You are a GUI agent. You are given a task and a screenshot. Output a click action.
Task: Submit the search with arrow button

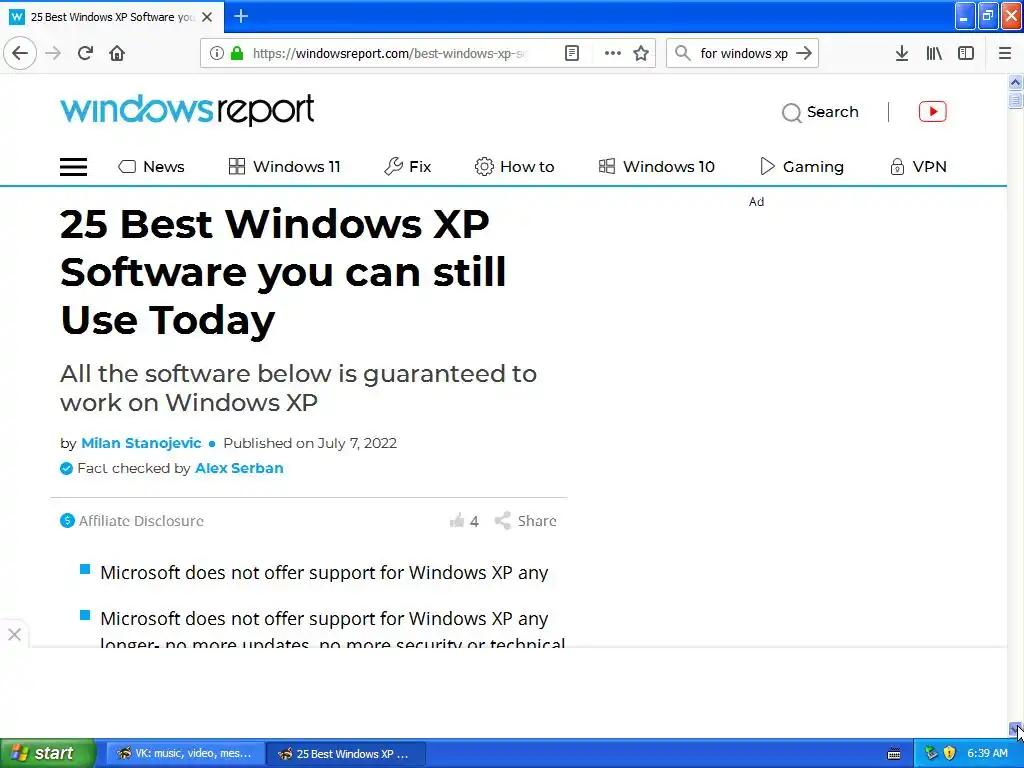[804, 53]
